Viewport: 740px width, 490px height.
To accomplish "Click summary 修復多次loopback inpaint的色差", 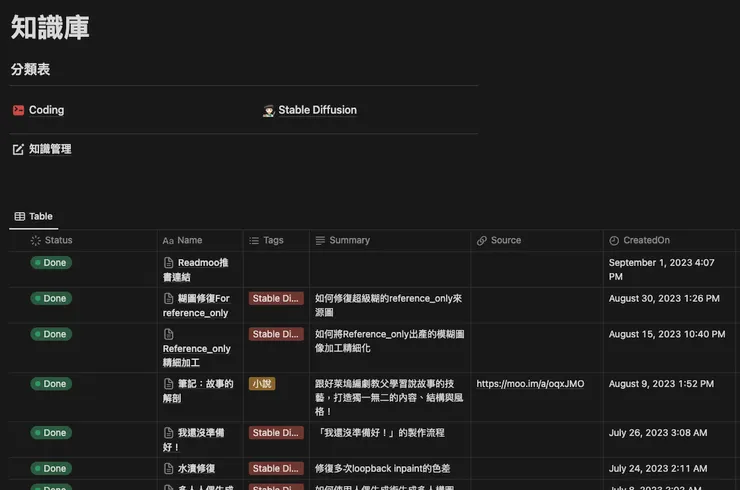I will (383, 469).
